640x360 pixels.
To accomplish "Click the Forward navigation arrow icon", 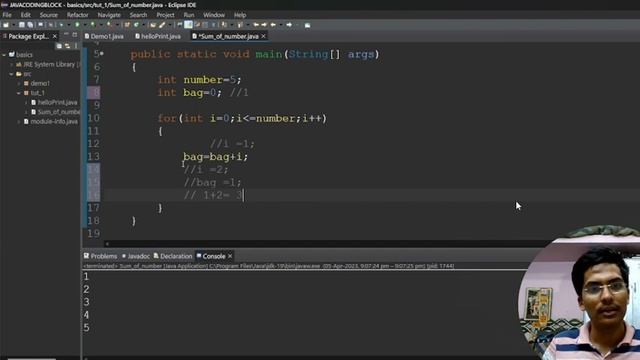I will point(289,25).
